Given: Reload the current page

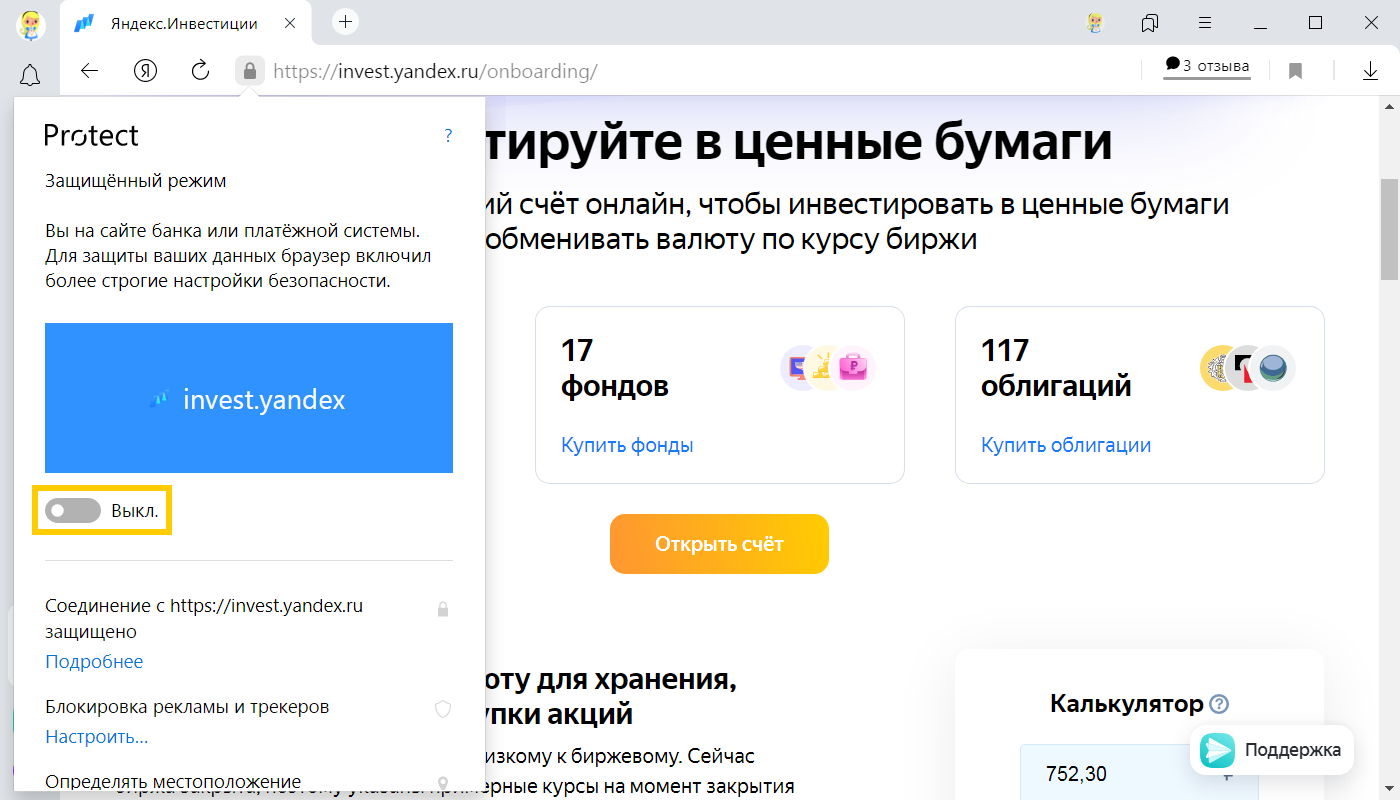Looking at the screenshot, I should pyautogui.click(x=200, y=71).
